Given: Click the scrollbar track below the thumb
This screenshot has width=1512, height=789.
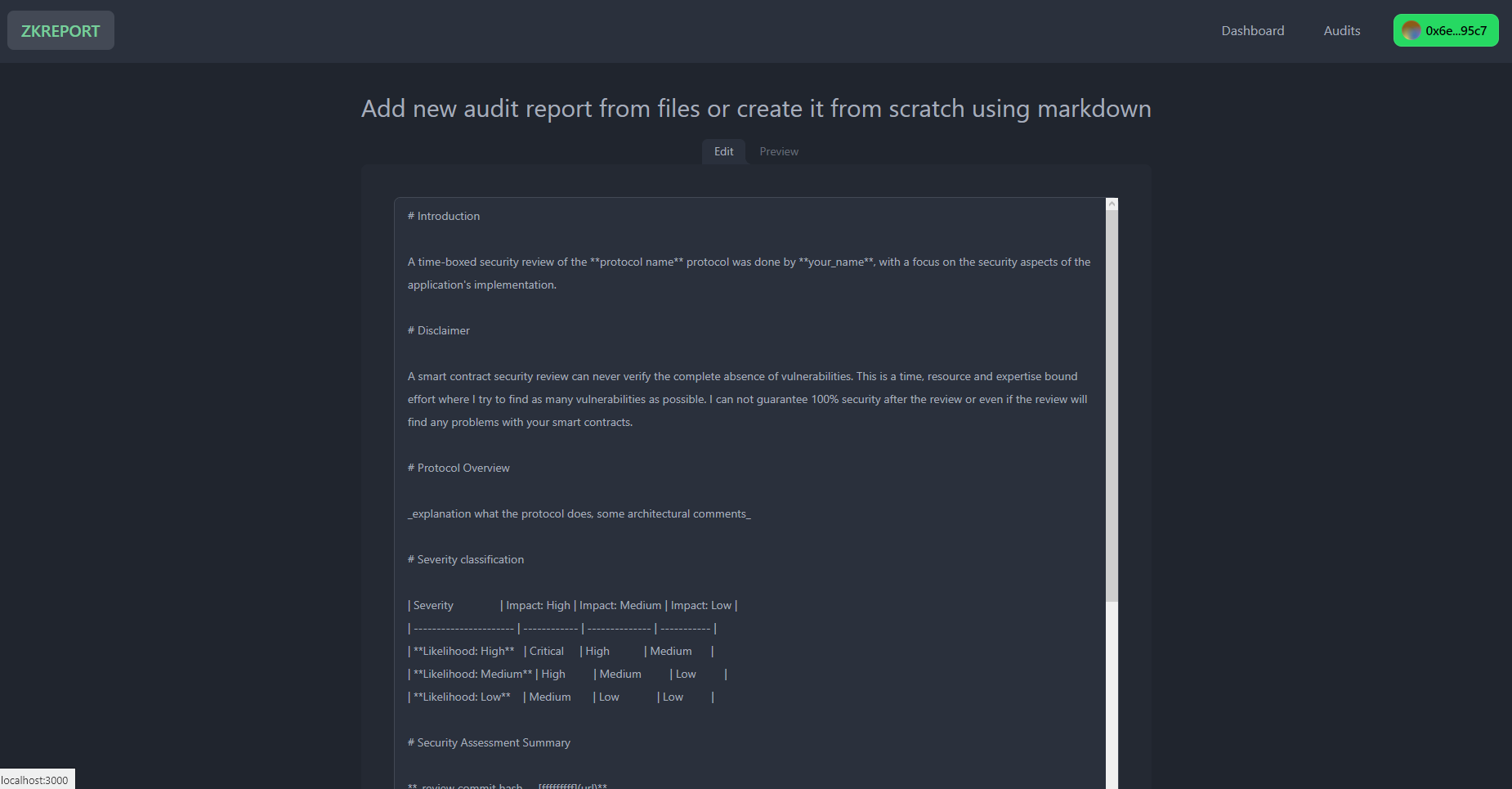Looking at the screenshot, I should click(x=1112, y=695).
